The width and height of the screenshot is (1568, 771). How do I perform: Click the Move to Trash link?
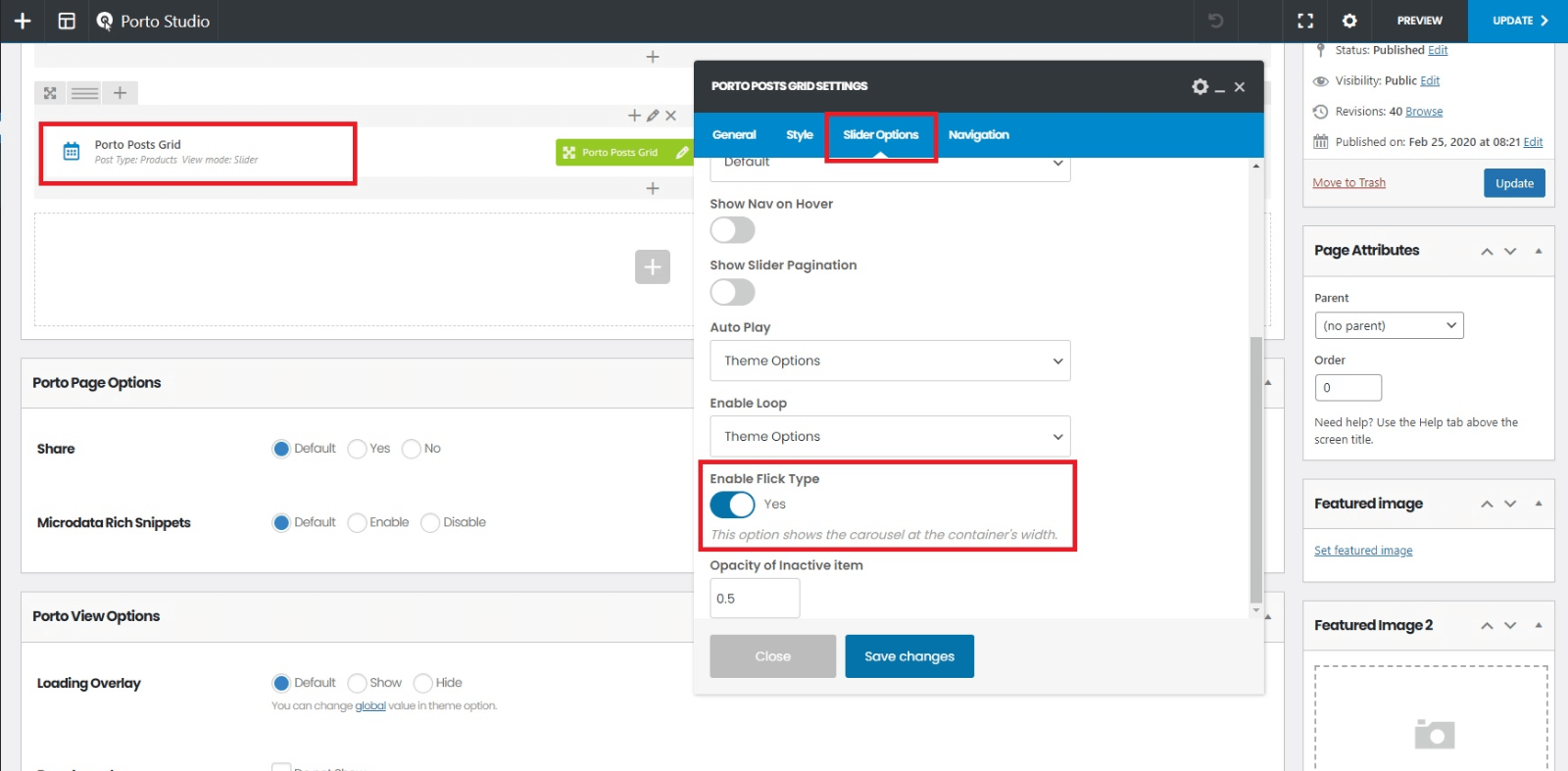[1348, 183]
